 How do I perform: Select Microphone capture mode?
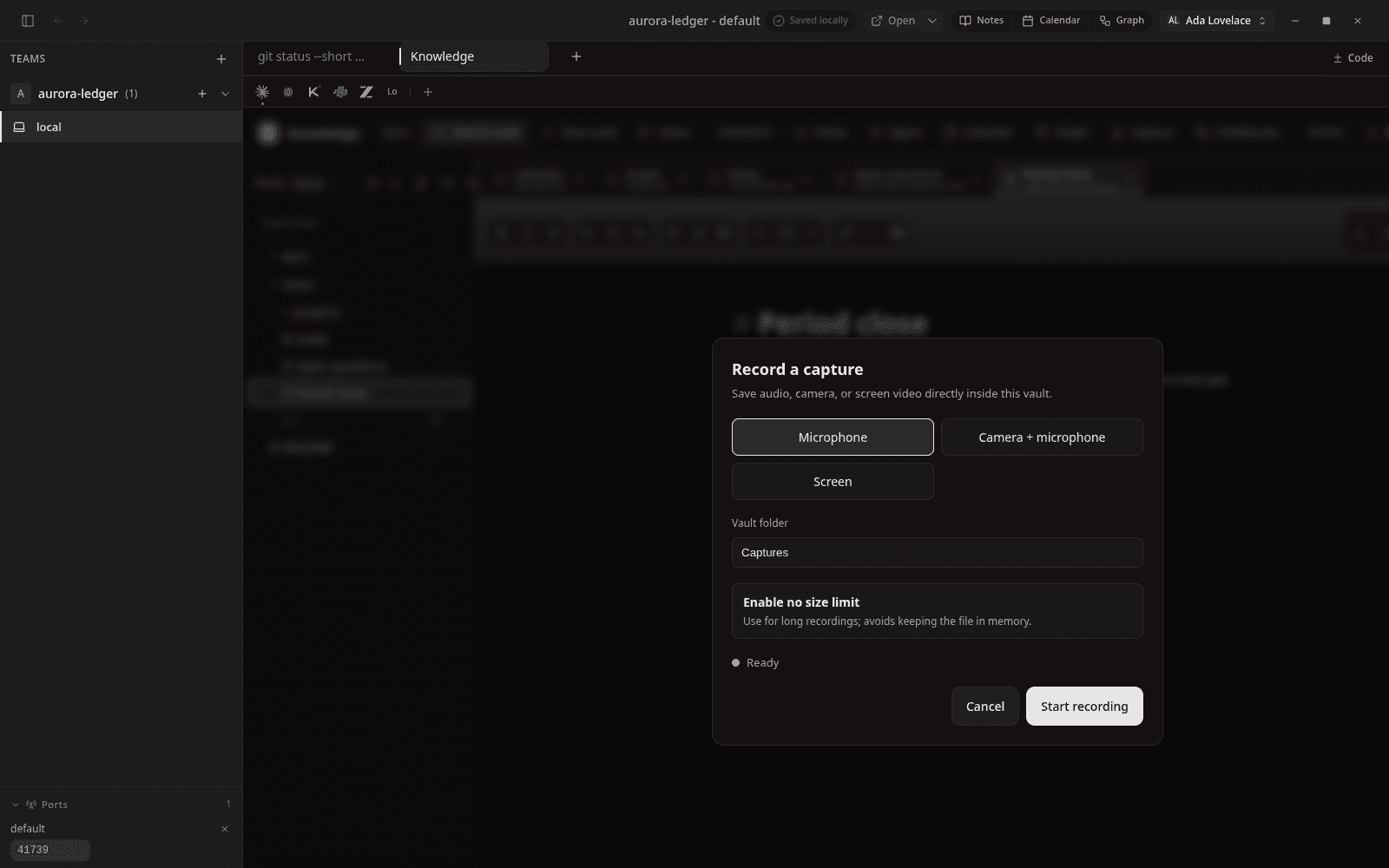tap(833, 437)
